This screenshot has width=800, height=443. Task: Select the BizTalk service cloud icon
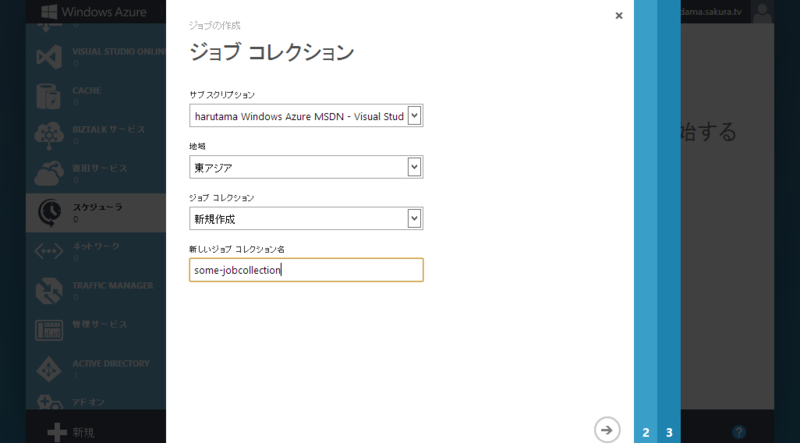click(49, 134)
